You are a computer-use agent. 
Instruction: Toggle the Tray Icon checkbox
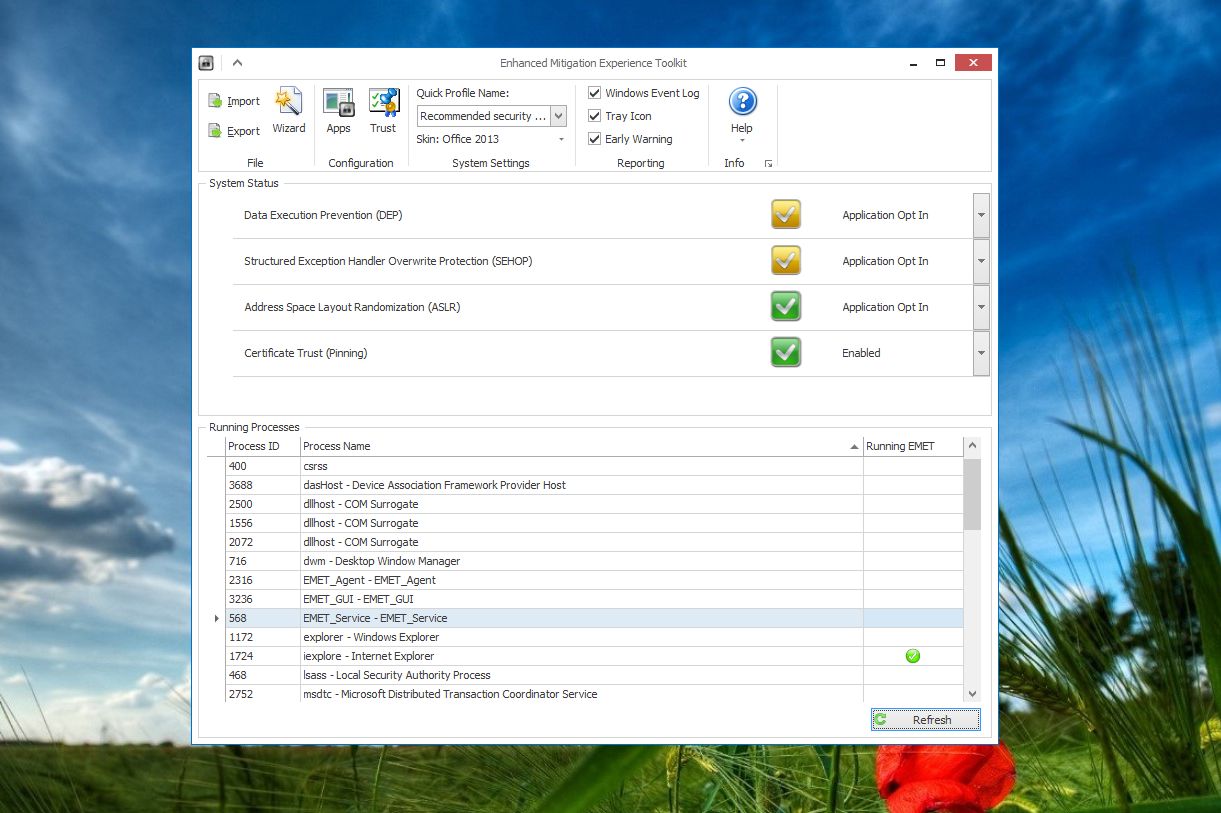point(594,116)
